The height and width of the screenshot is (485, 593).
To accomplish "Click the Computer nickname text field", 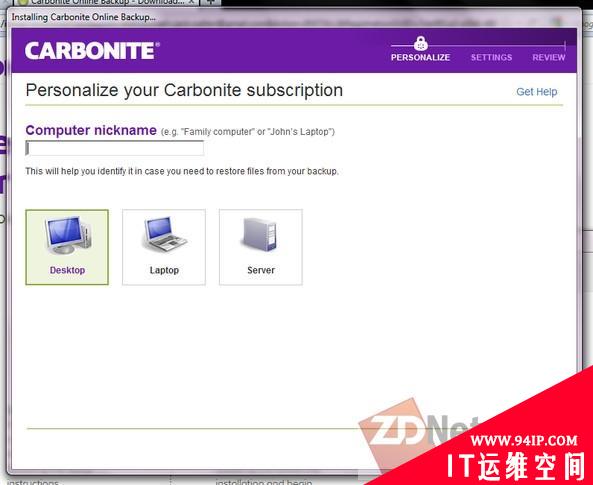I will click(115, 148).
